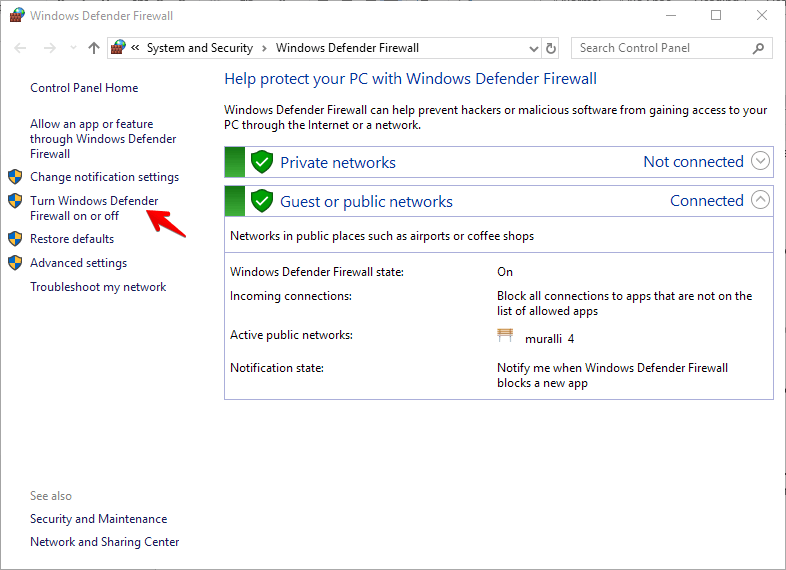Click the shield icon beside Advanced settings
Image resolution: width=786 pixels, height=570 pixels.
point(15,262)
